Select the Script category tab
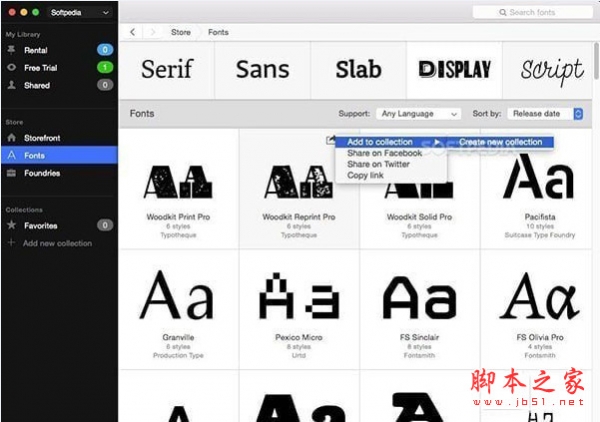The image size is (600, 422). coord(549,70)
